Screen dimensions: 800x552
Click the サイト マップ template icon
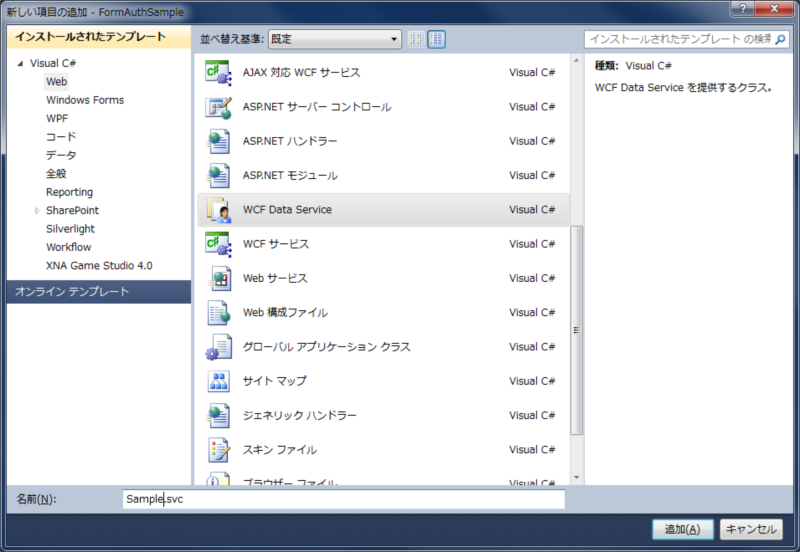coord(219,381)
